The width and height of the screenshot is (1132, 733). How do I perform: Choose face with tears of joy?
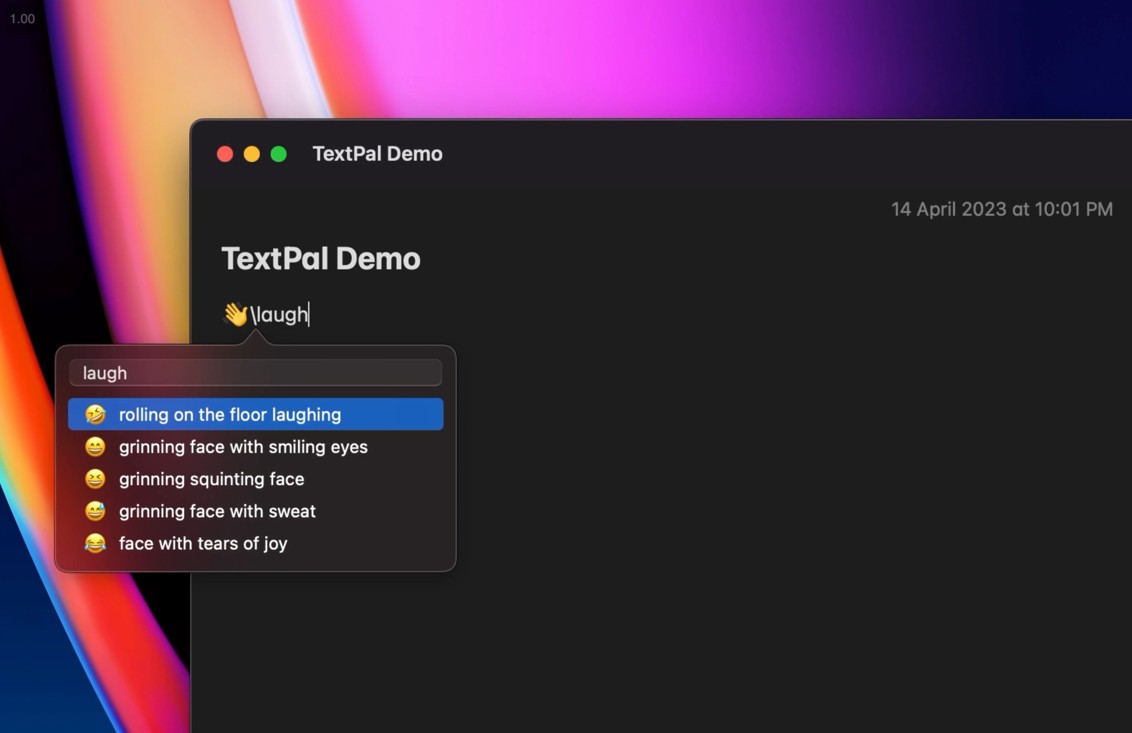coord(256,543)
